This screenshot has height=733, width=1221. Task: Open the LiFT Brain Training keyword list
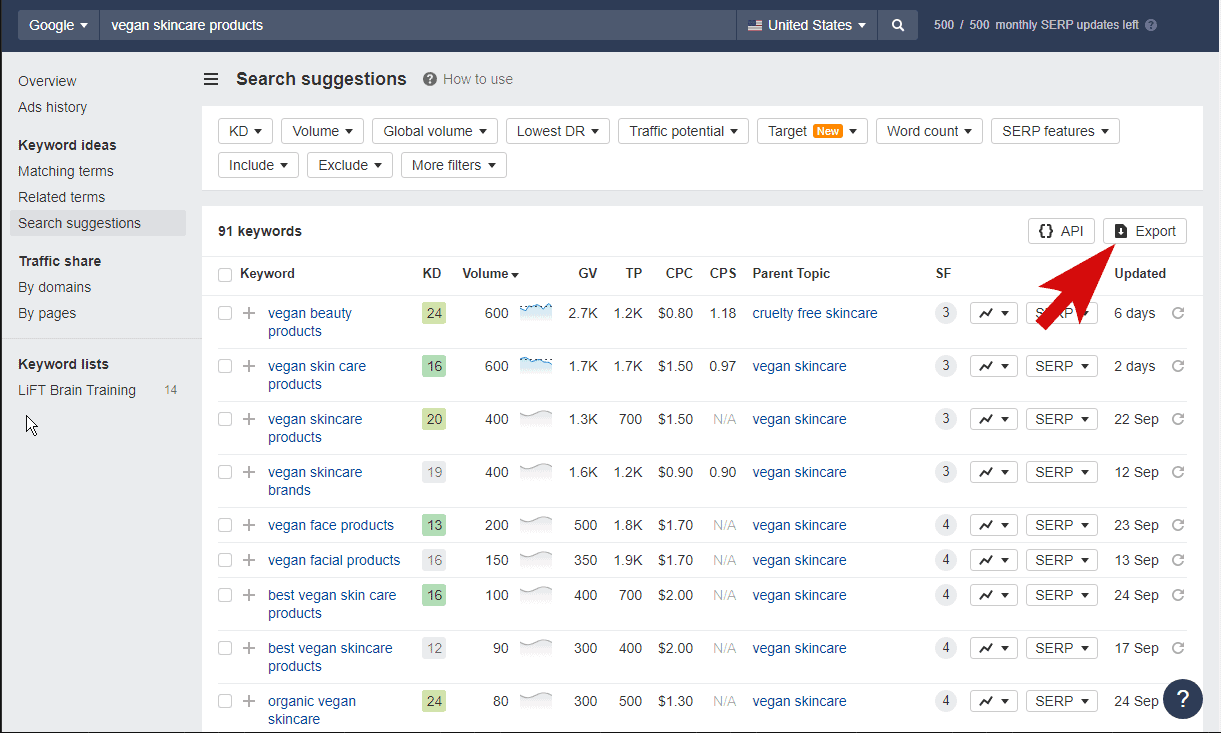(77, 390)
